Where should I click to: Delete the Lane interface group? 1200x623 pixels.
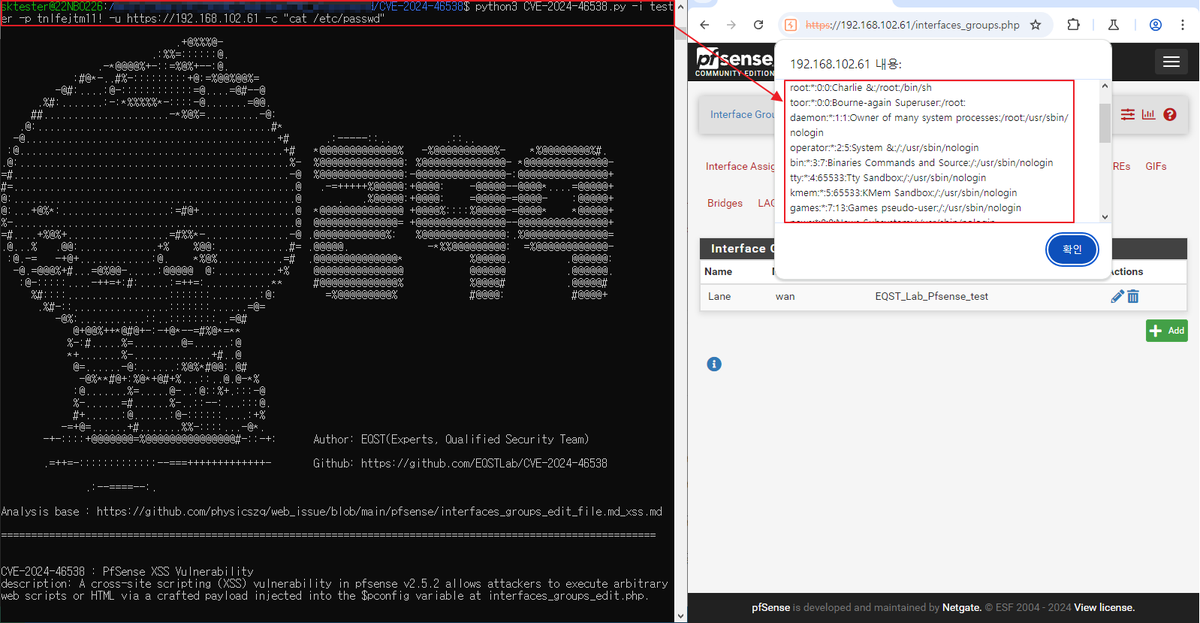click(x=1133, y=296)
